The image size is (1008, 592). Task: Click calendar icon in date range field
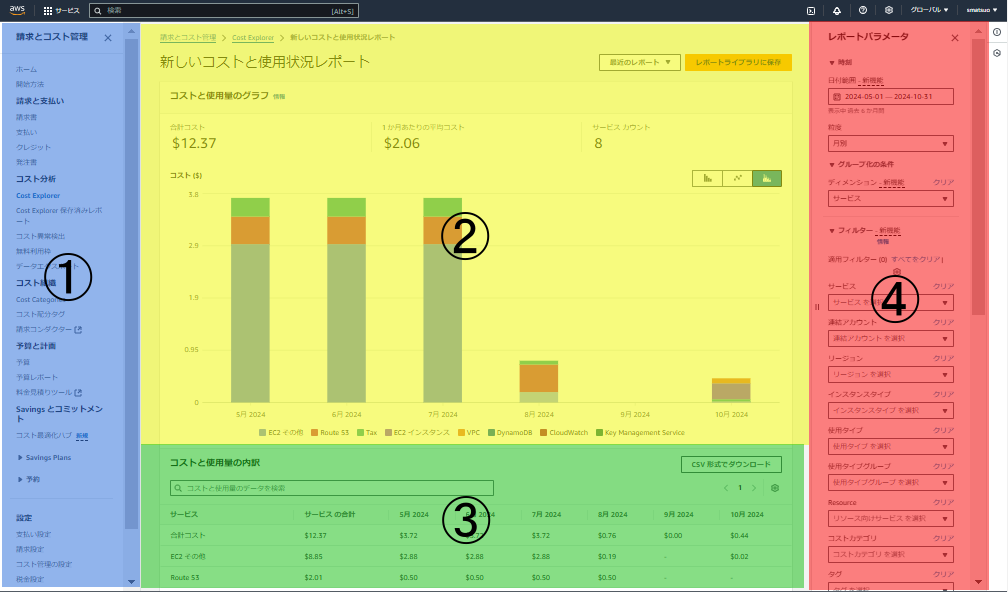coord(837,96)
